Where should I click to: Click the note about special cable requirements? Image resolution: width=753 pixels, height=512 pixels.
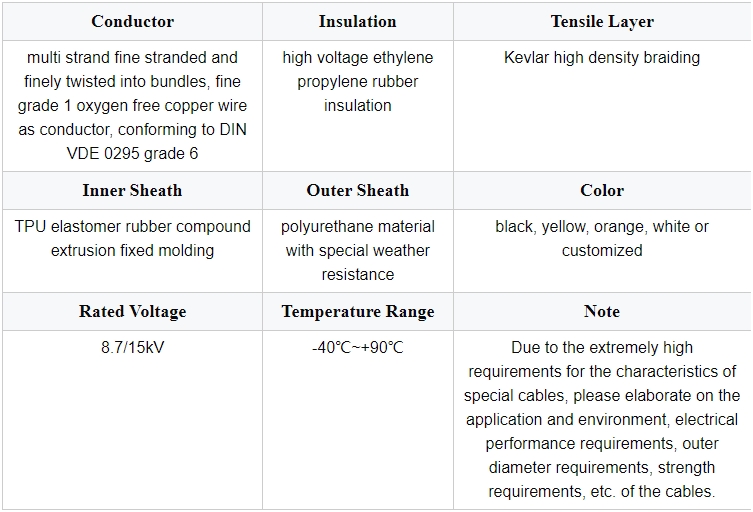coord(602,419)
